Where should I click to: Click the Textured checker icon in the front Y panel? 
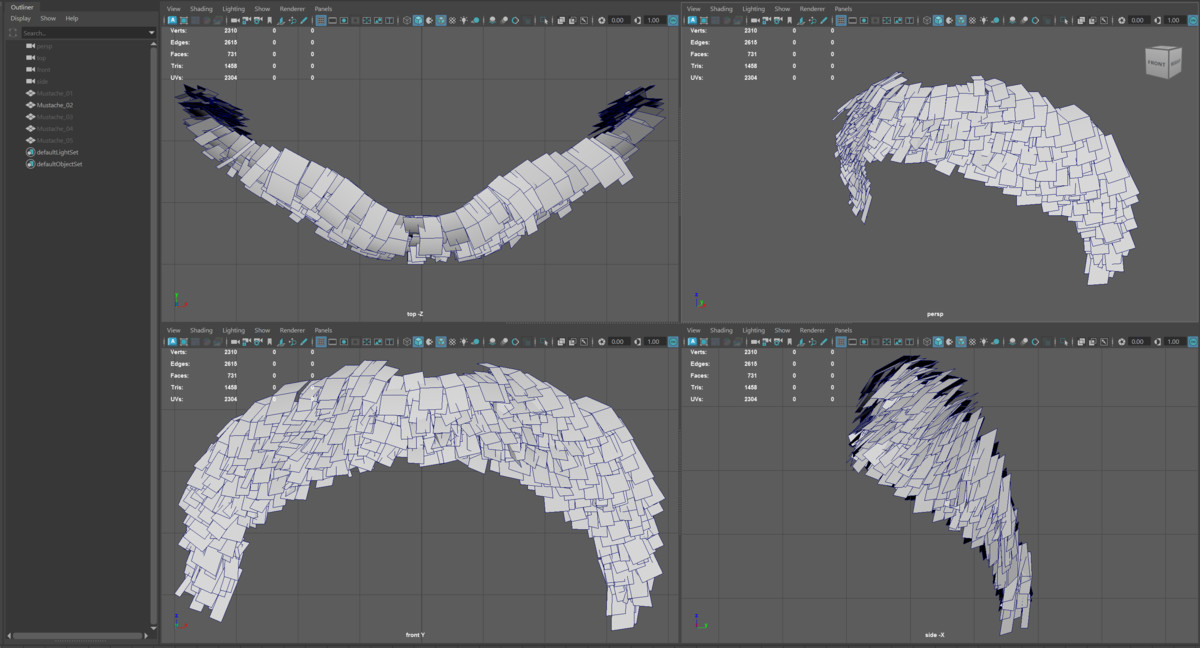(x=452, y=341)
